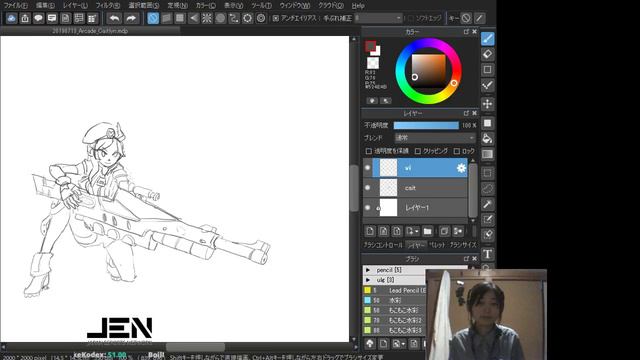Click the speech bubble icon in toolbar
This screenshot has width=640, height=360.
[38, 18]
